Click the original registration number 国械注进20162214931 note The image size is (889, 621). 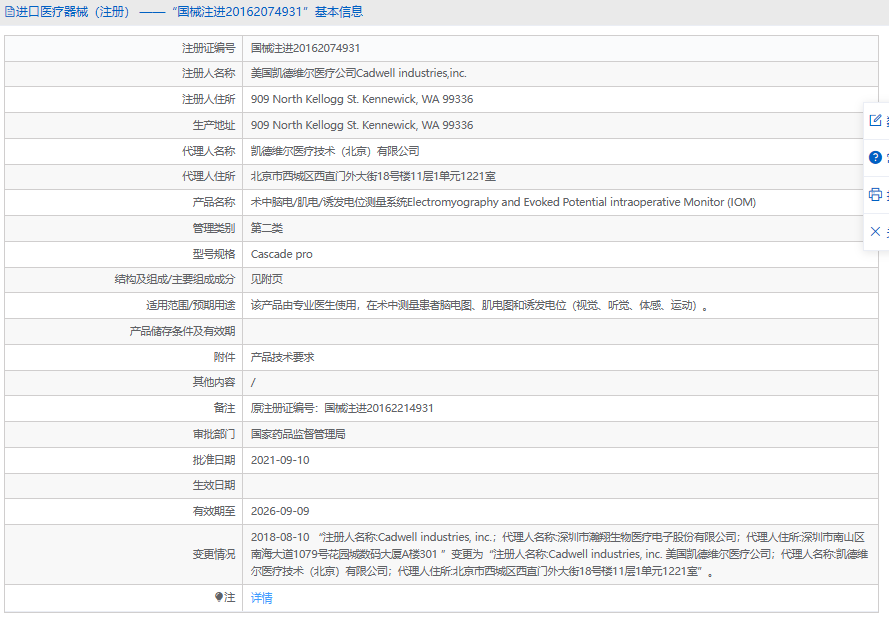click(342, 408)
